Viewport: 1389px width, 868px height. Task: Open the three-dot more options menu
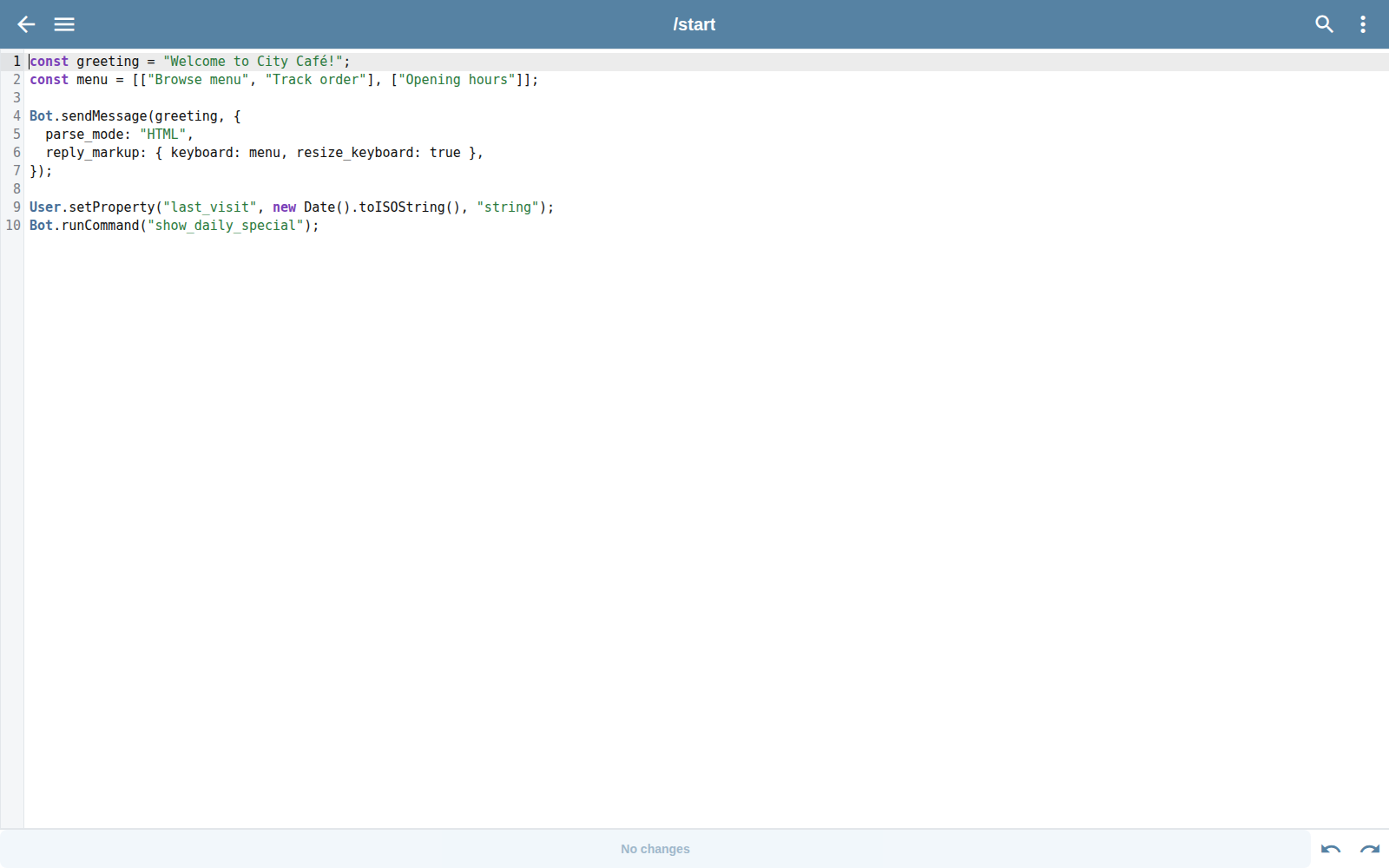pos(1363,24)
